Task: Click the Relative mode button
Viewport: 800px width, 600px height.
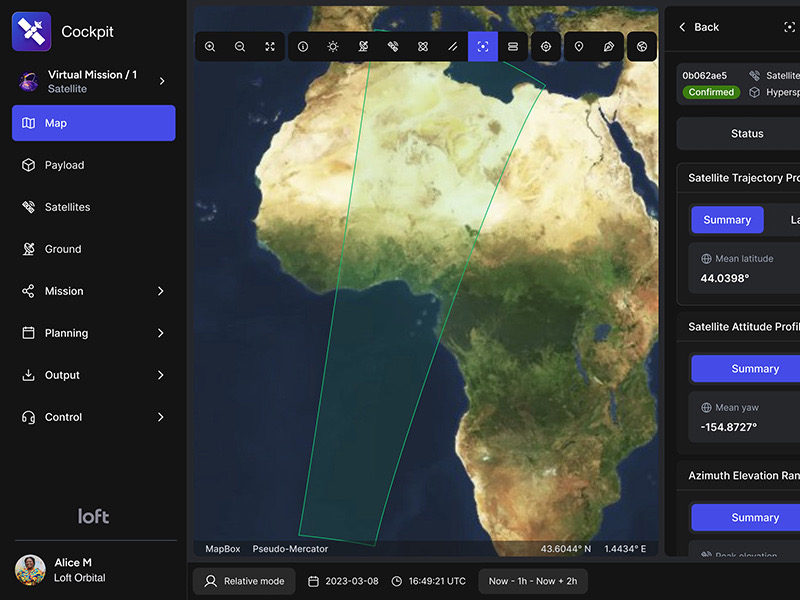Action: (244, 581)
